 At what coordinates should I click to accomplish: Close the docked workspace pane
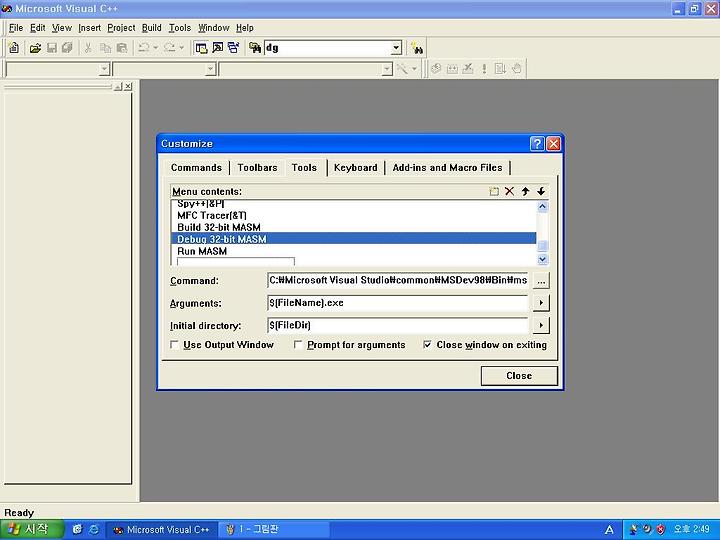pyautogui.click(x=128, y=86)
